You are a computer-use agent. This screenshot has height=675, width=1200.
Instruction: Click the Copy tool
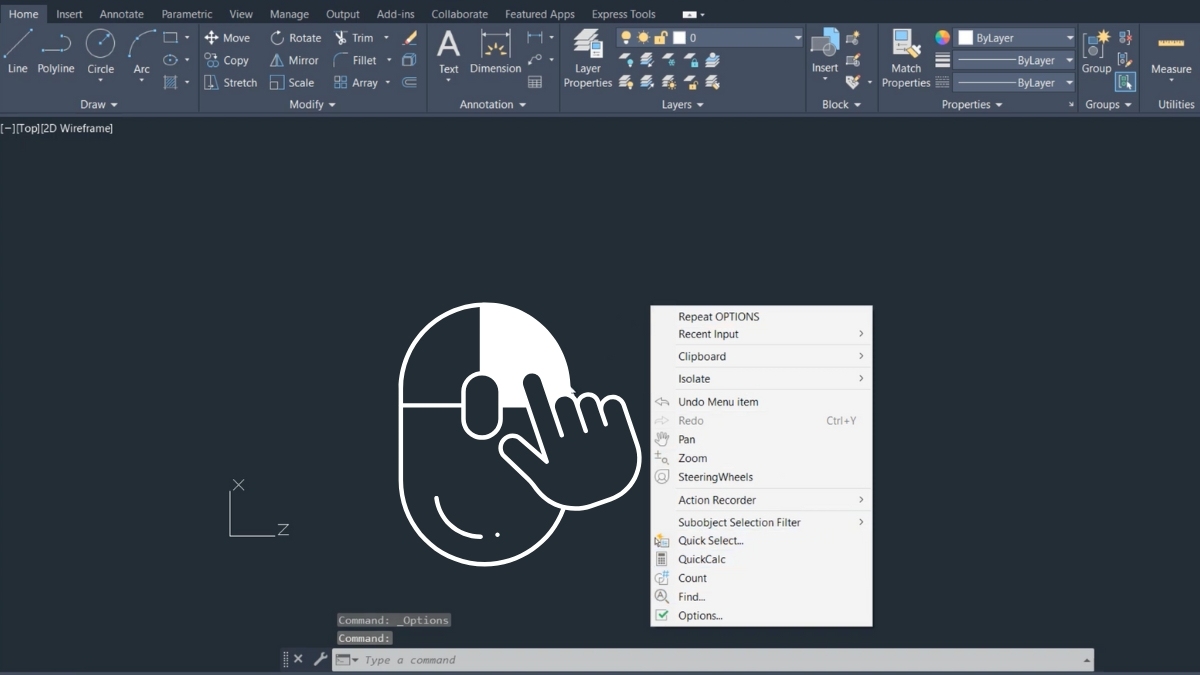(226, 60)
